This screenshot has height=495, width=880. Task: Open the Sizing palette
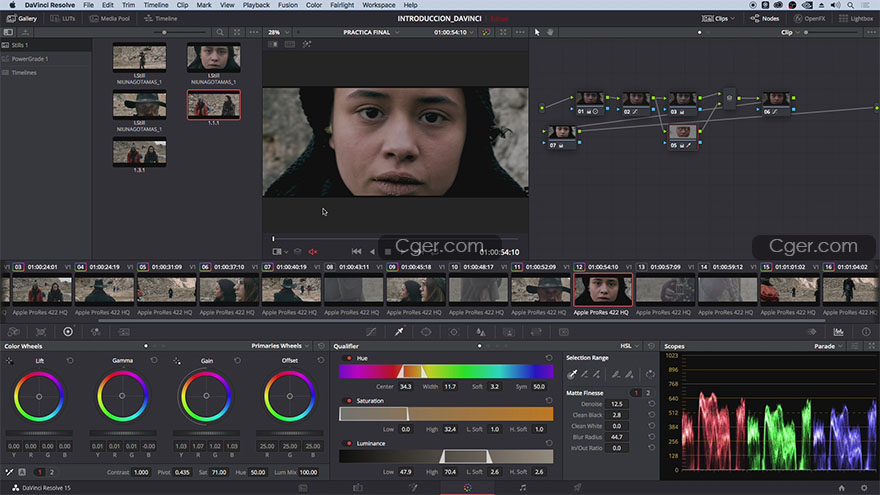pyautogui.click(x=536, y=332)
